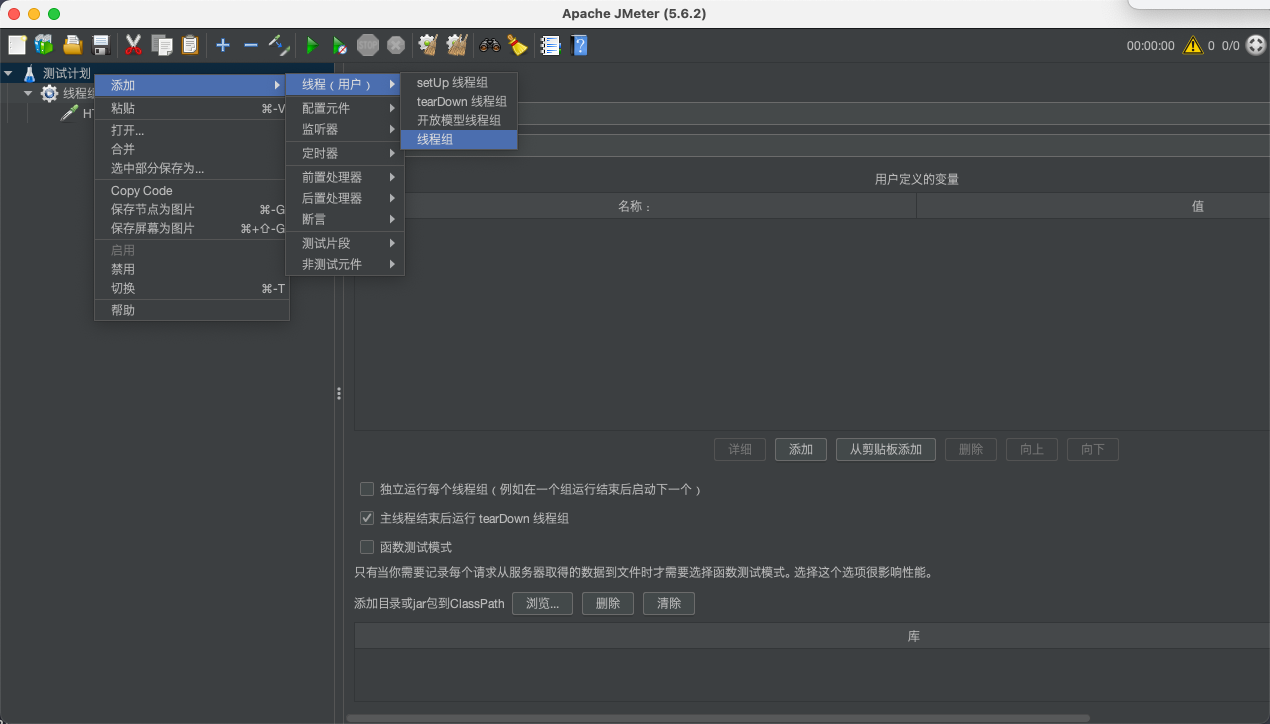The height and width of the screenshot is (724, 1270).
Task: Choose 粘贴 in context menu
Action: 190,108
